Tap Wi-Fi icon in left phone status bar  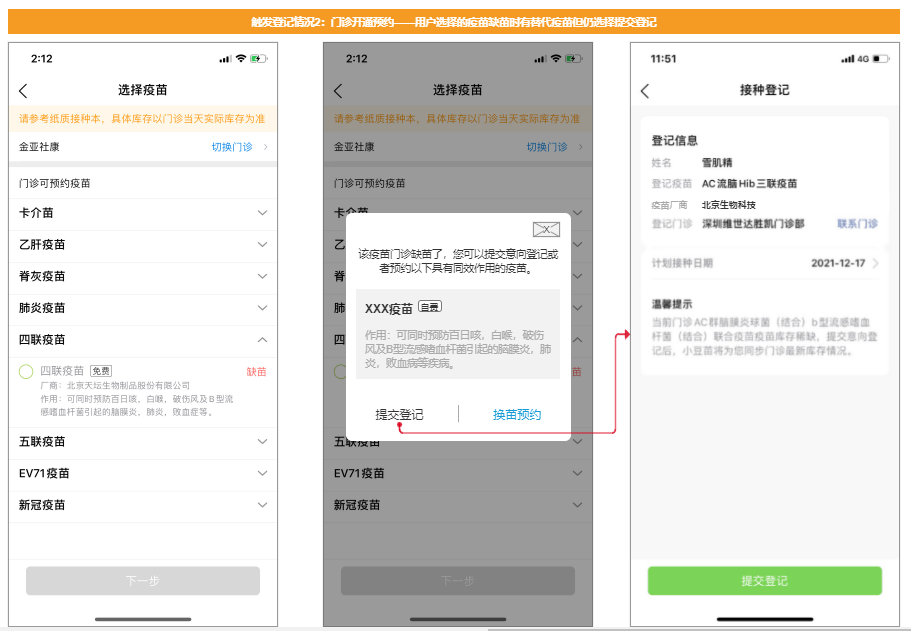coord(241,59)
